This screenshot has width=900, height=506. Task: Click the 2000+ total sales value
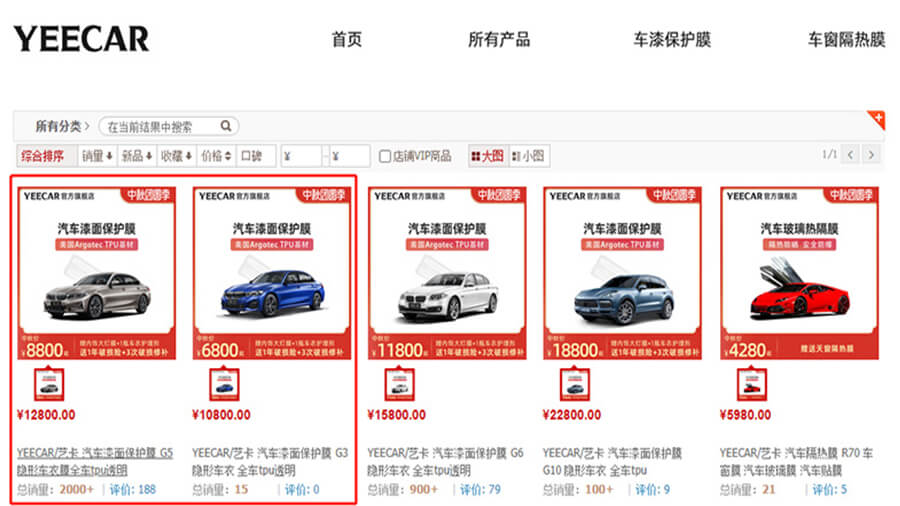pyautogui.click(x=76, y=489)
